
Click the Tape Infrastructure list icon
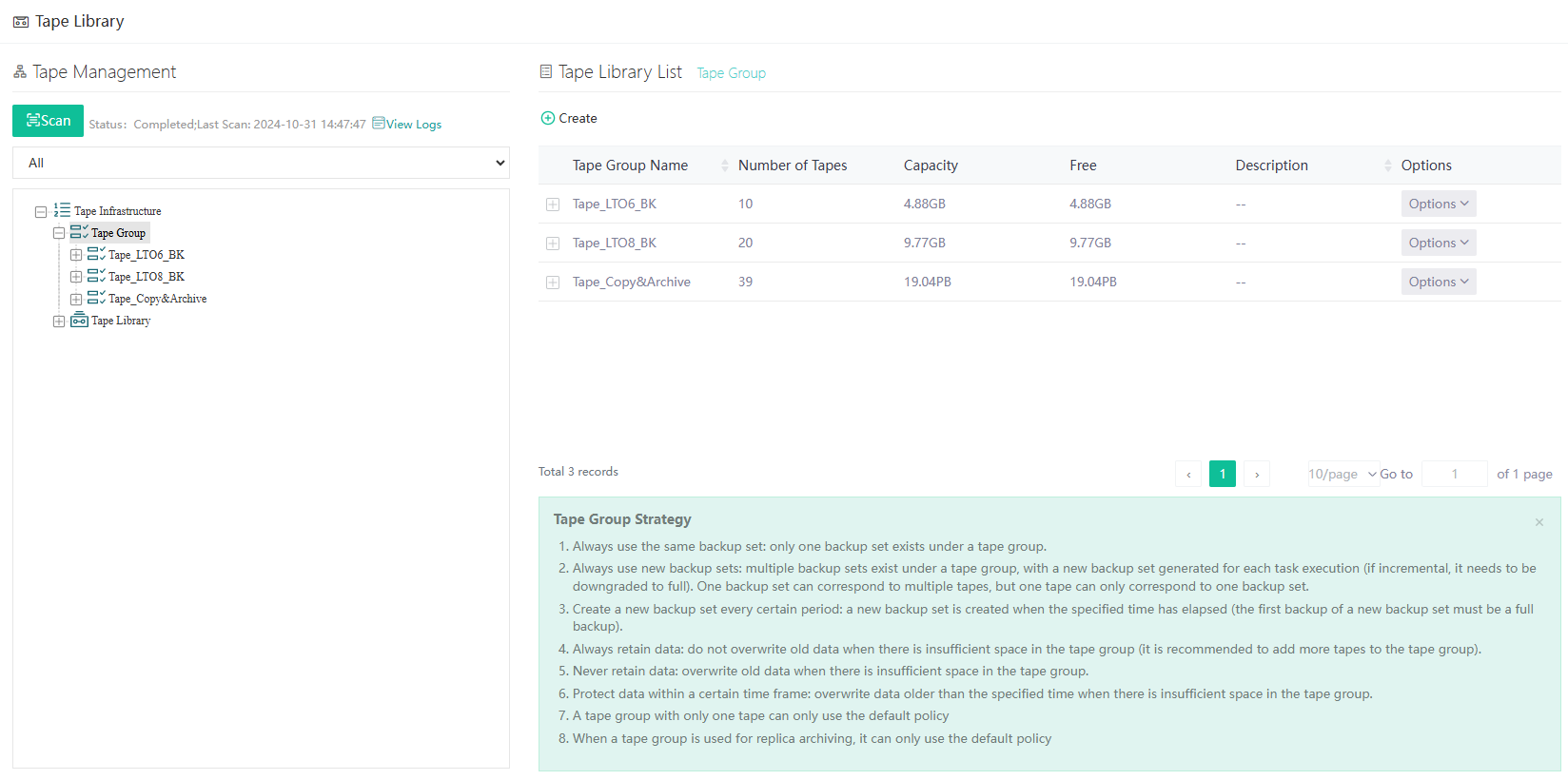[x=62, y=210]
